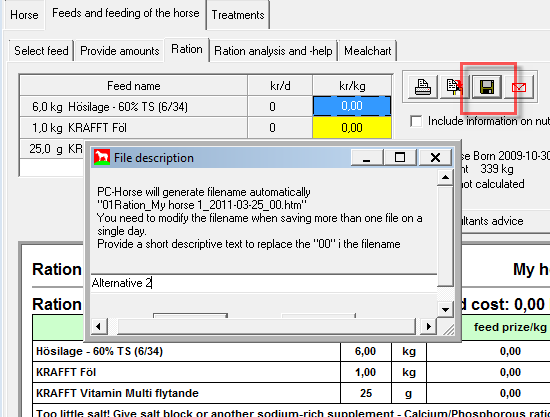Click KRAFFT Föl in the report table
This screenshot has height=417, width=550.
[66, 372]
